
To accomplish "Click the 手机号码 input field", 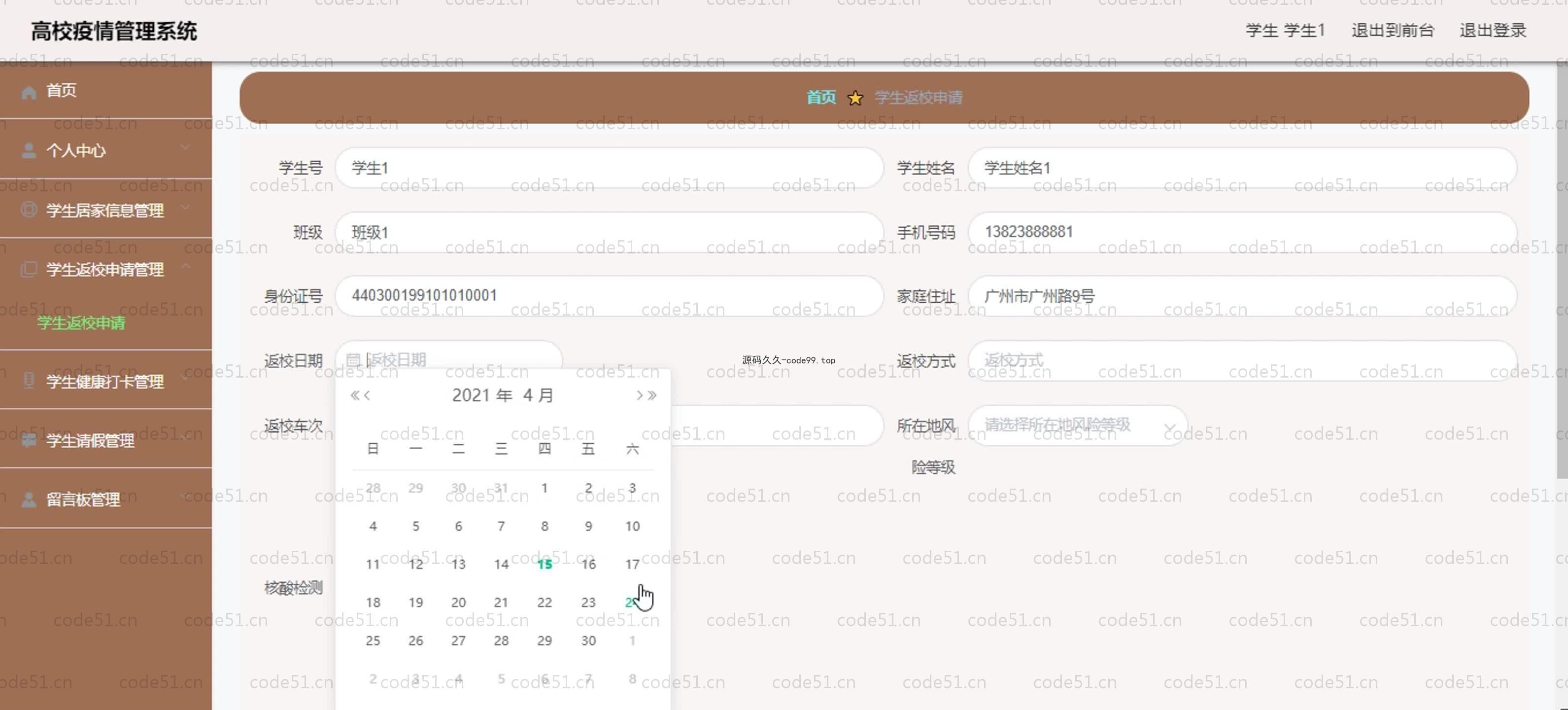I will click(1242, 232).
